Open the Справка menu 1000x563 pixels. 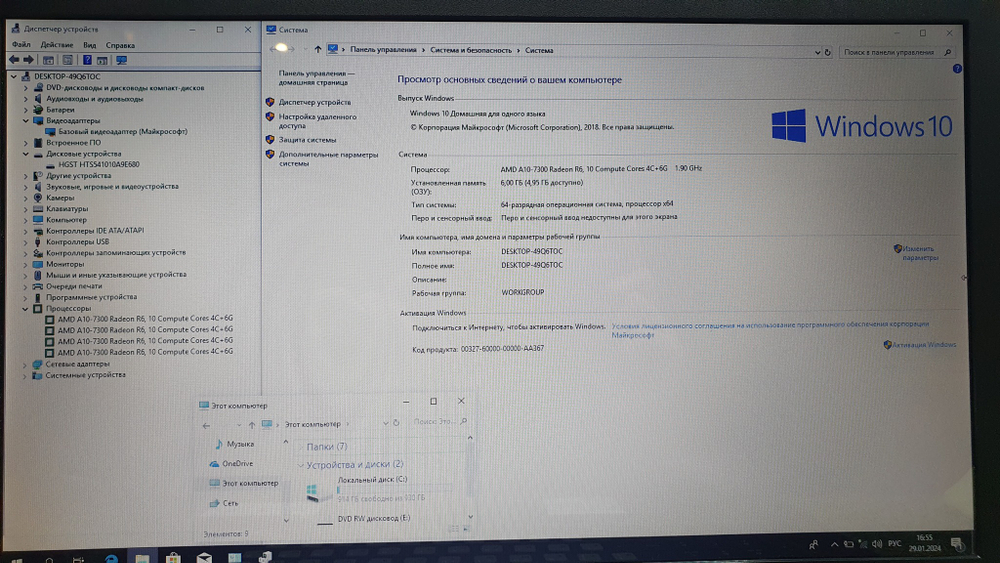click(x=120, y=45)
